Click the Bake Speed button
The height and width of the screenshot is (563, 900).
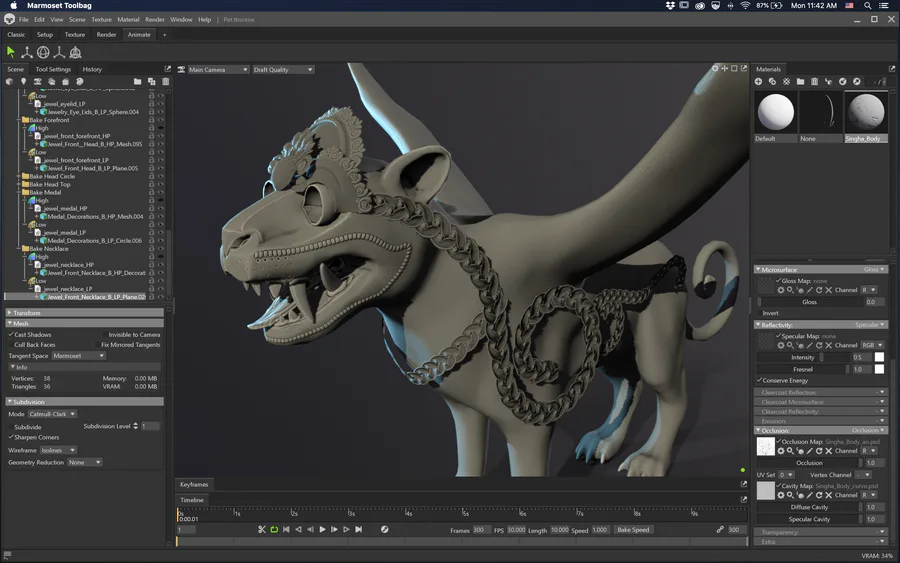[633, 529]
